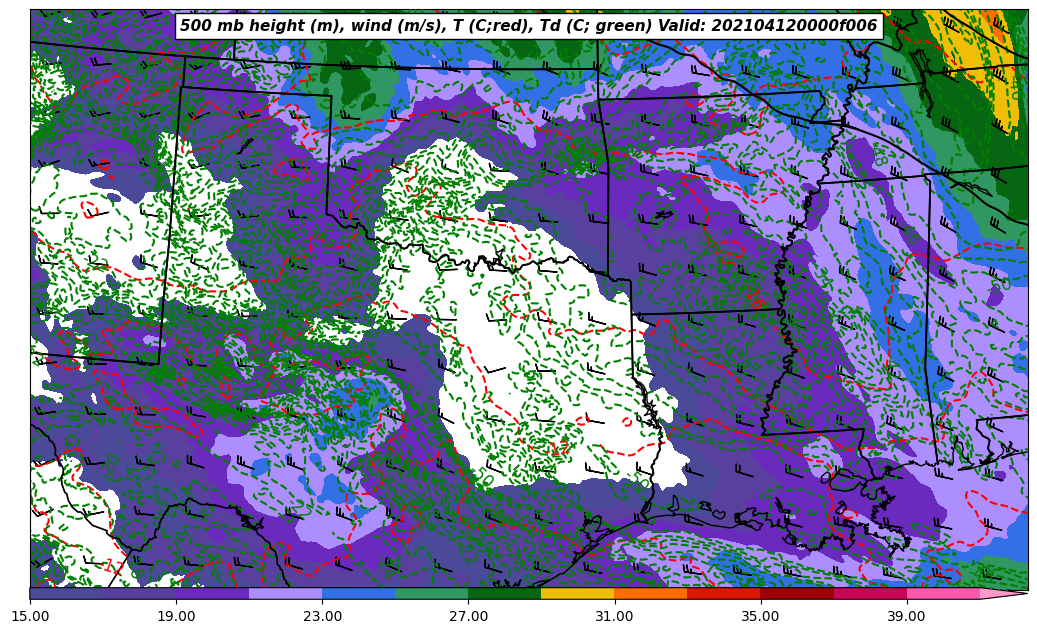This screenshot has width=1037, height=633.
Task: Select the violet segment right of 19.00
Action: (x=212, y=593)
